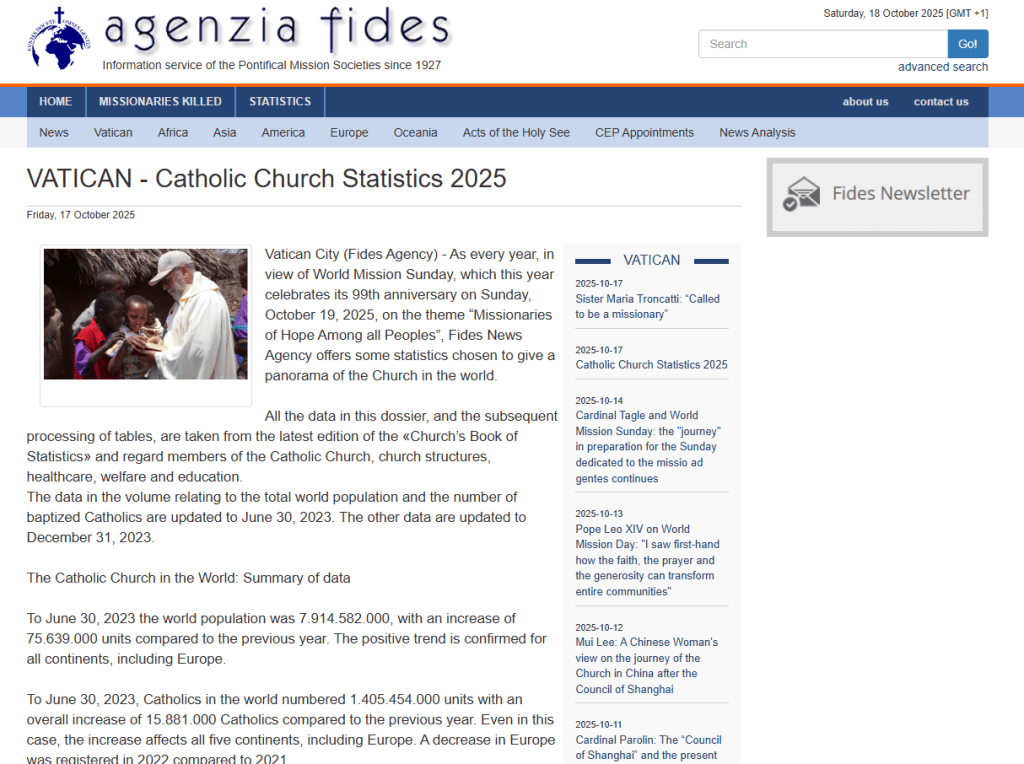Select the Oceania section tab

[x=415, y=133]
